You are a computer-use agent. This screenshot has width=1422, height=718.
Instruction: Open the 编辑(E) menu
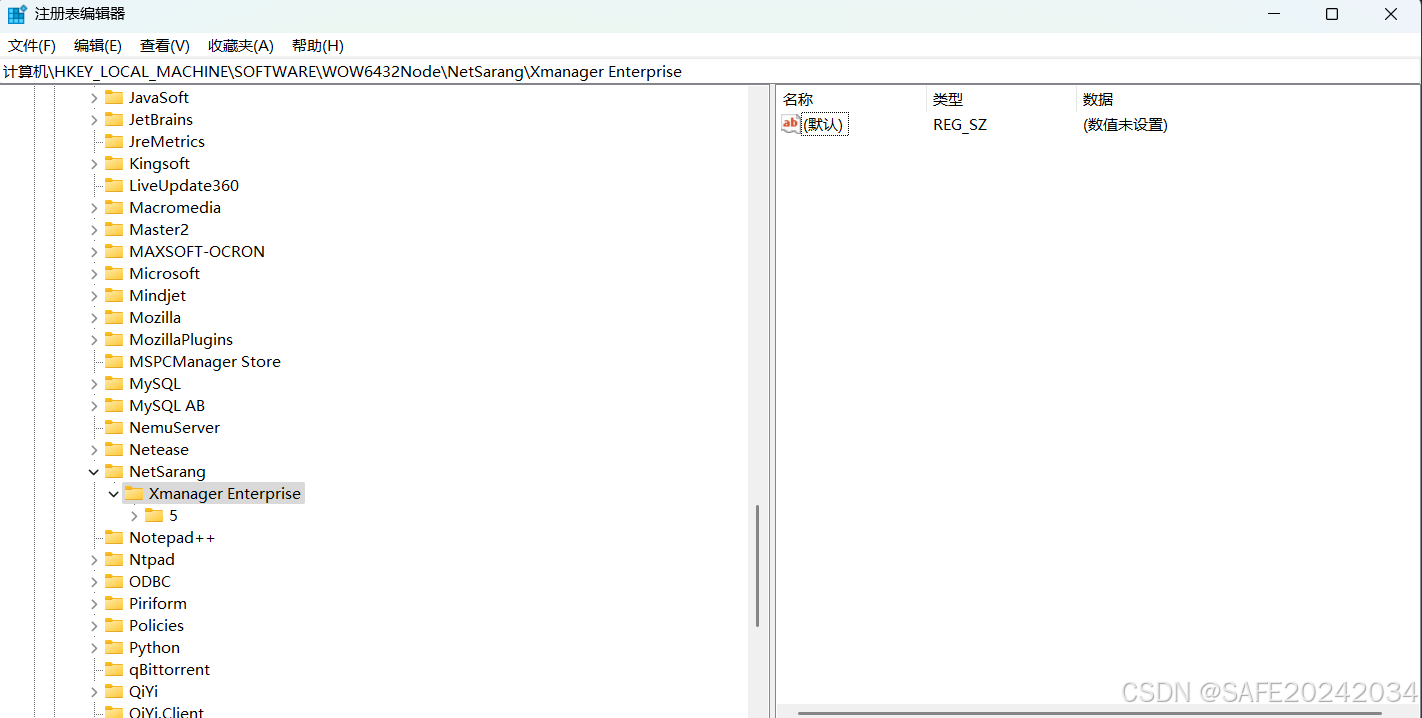click(x=98, y=46)
